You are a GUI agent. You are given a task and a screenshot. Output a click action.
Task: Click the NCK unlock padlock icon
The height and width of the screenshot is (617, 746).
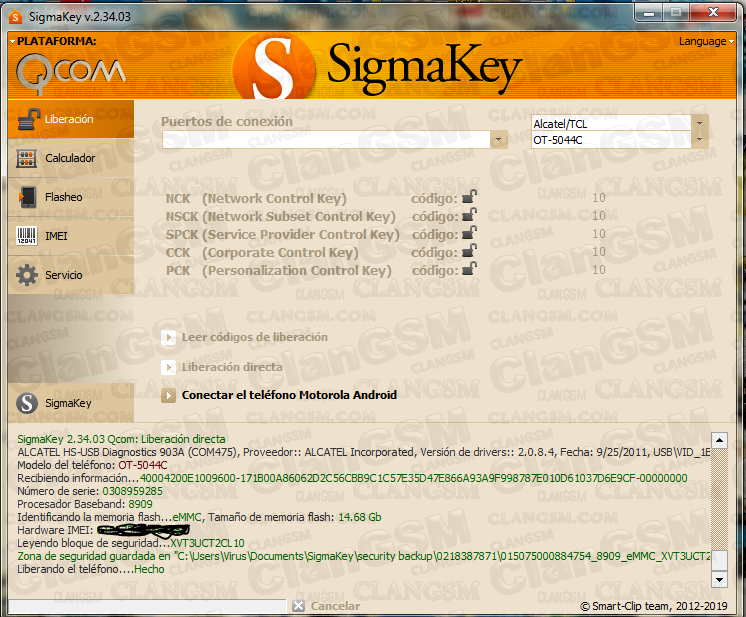click(469, 196)
